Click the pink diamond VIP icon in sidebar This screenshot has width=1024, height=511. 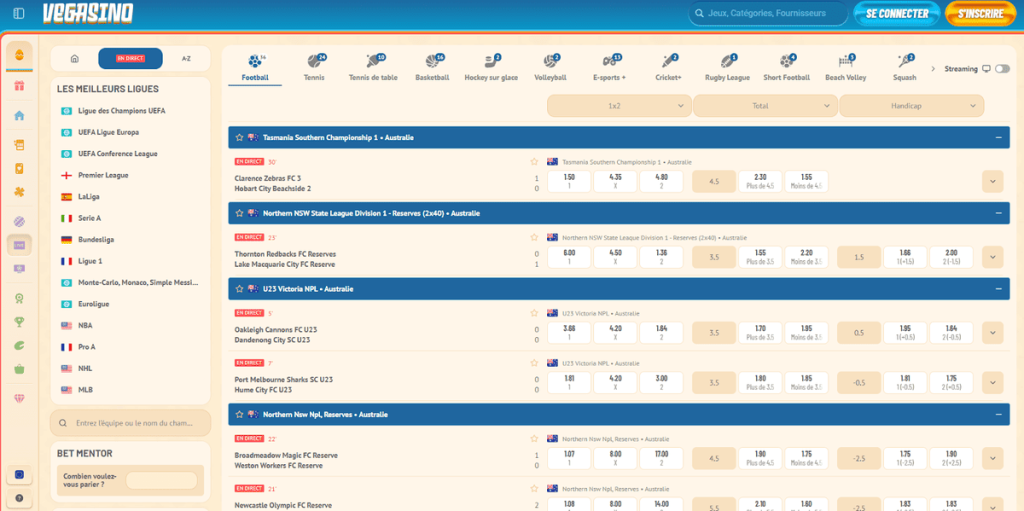(19, 398)
